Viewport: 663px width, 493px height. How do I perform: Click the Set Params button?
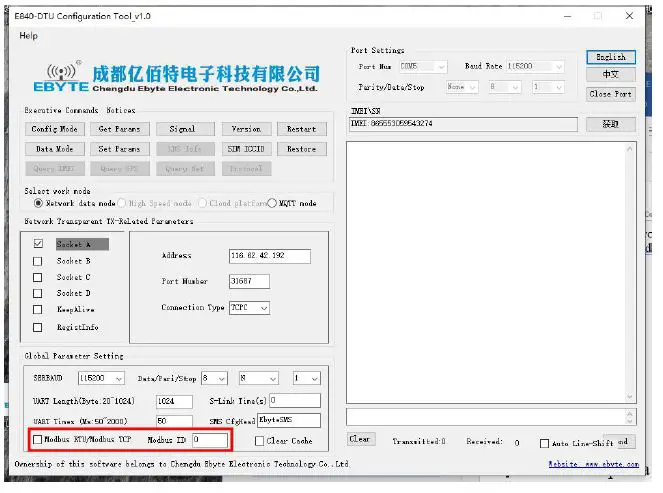click(x=119, y=149)
